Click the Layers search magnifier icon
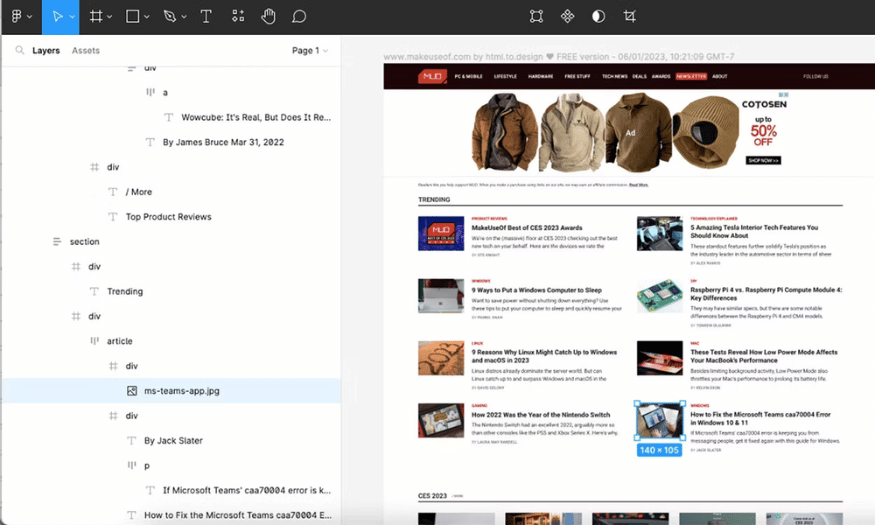The width and height of the screenshot is (875, 525). coord(20,50)
